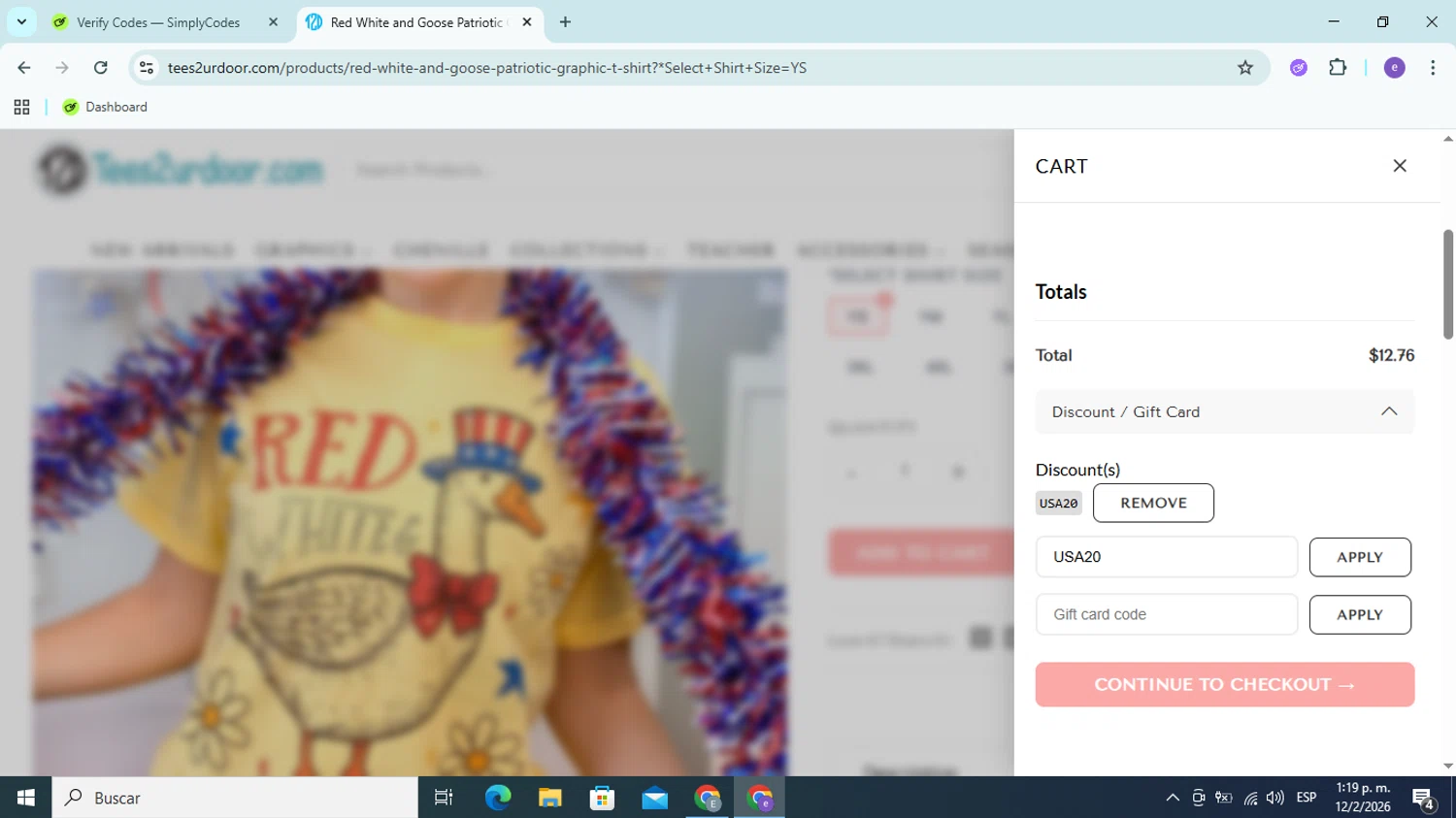The height and width of the screenshot is (818, 1456).
Task: Show hidden system tray icons
Action: click(1173, 798)
